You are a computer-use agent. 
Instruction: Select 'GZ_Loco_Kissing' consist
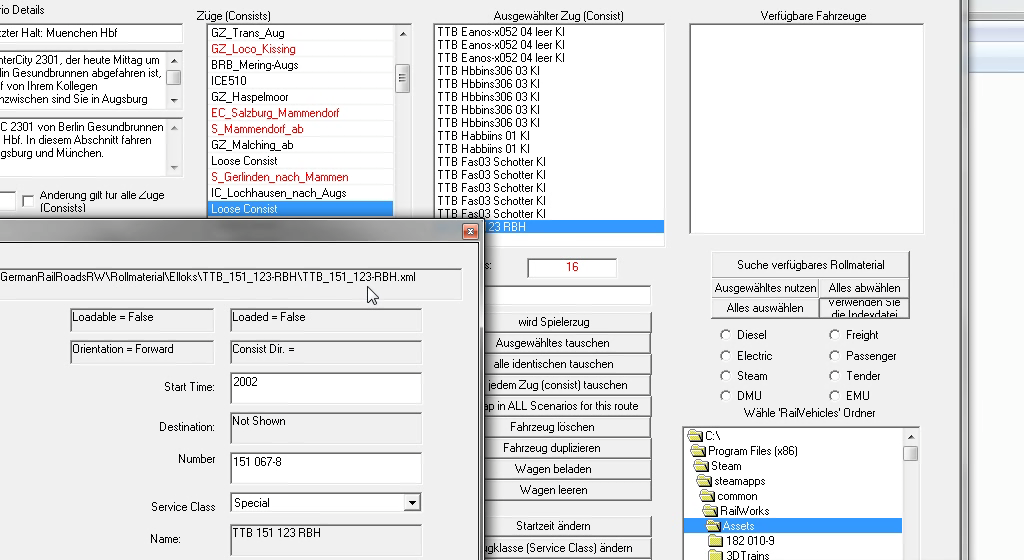[300, 49]
